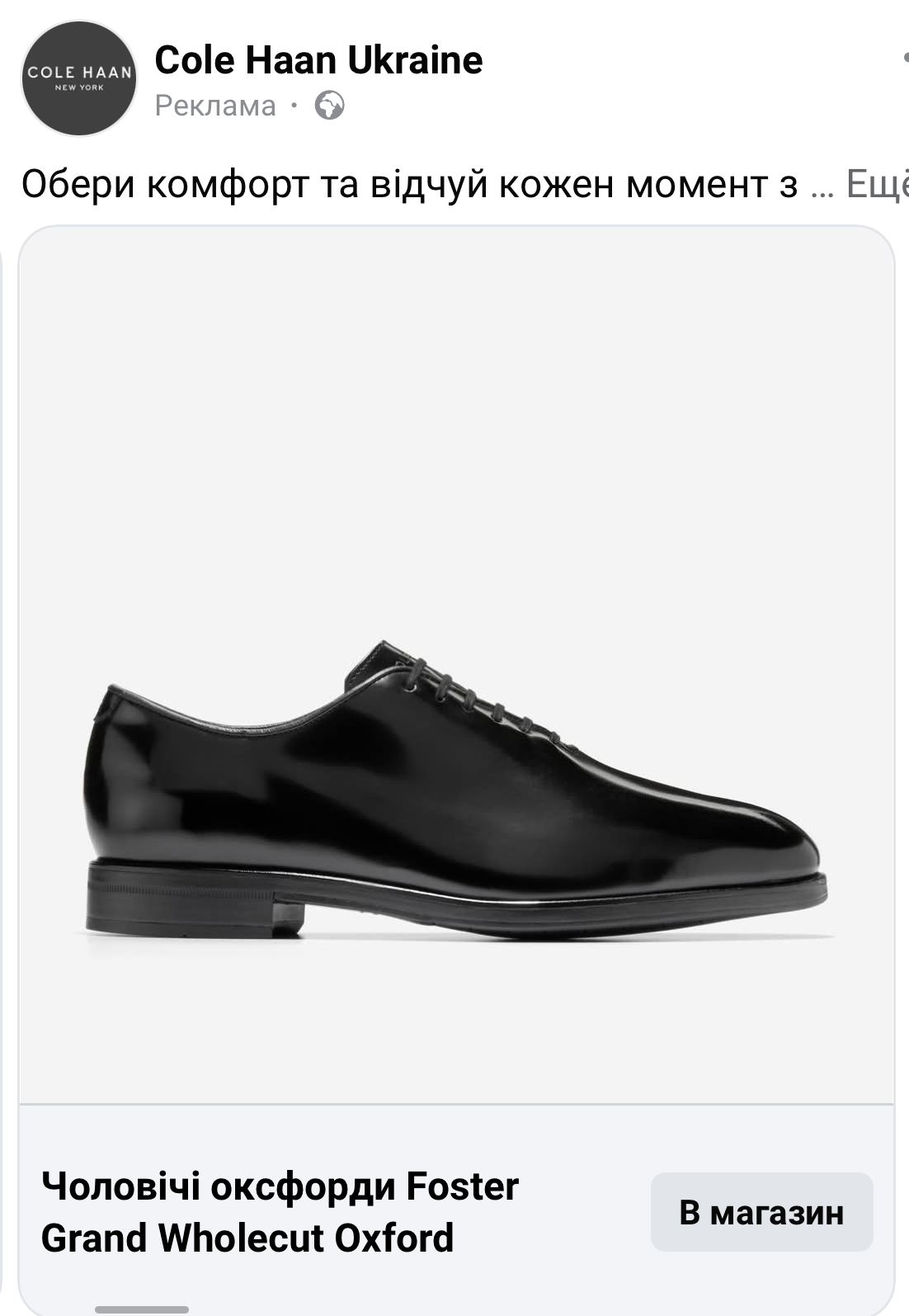
Task: Tap the COLE HAAN text inside logo
Action: click(79, 73)
